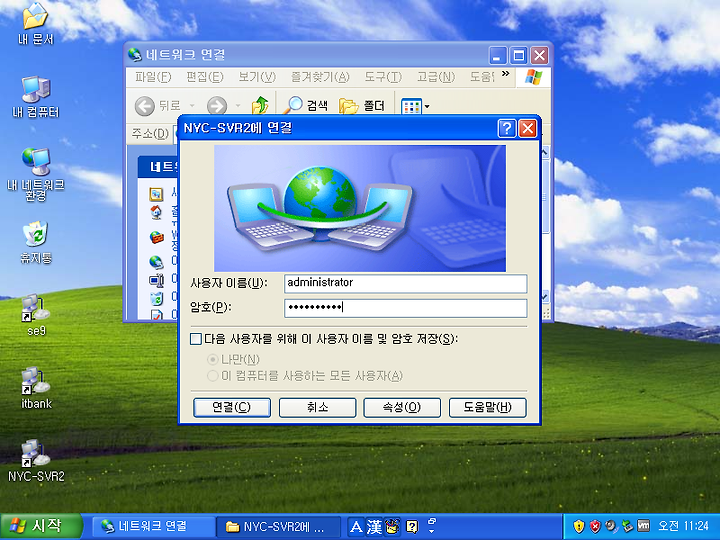
Task: Select the 내 컴퓨터 desktop icon
Action: coord(36,96)
